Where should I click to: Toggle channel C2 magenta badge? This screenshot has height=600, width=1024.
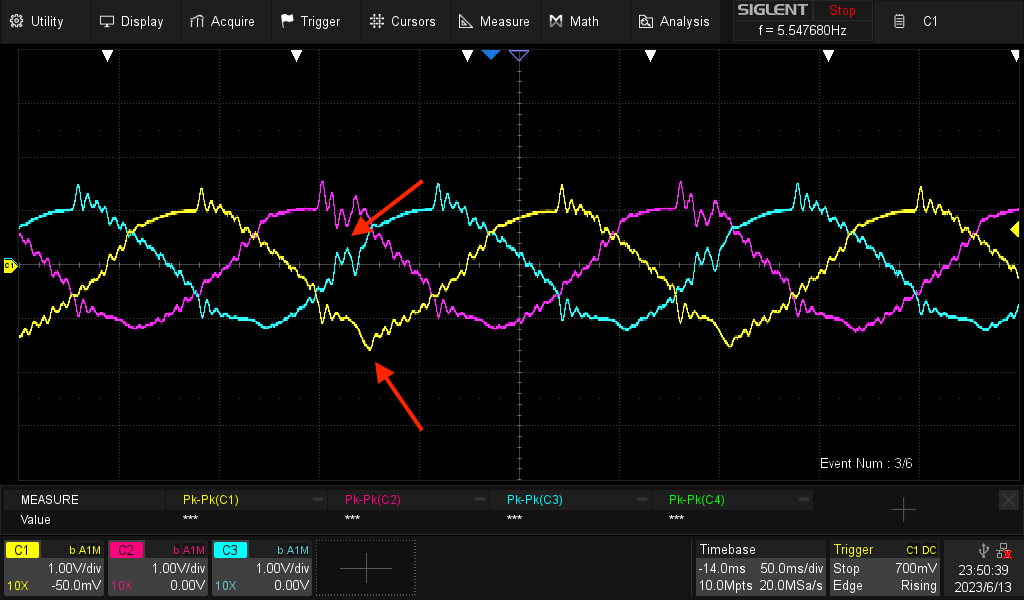126,550
